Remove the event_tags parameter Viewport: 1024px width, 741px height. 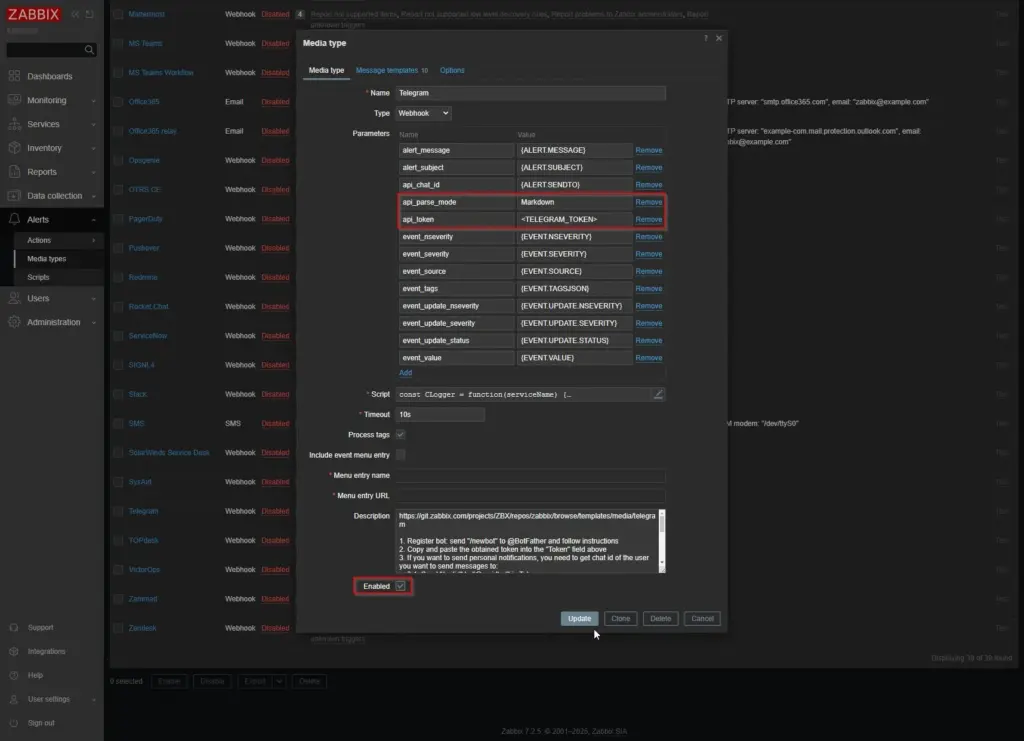pos(648,289)
